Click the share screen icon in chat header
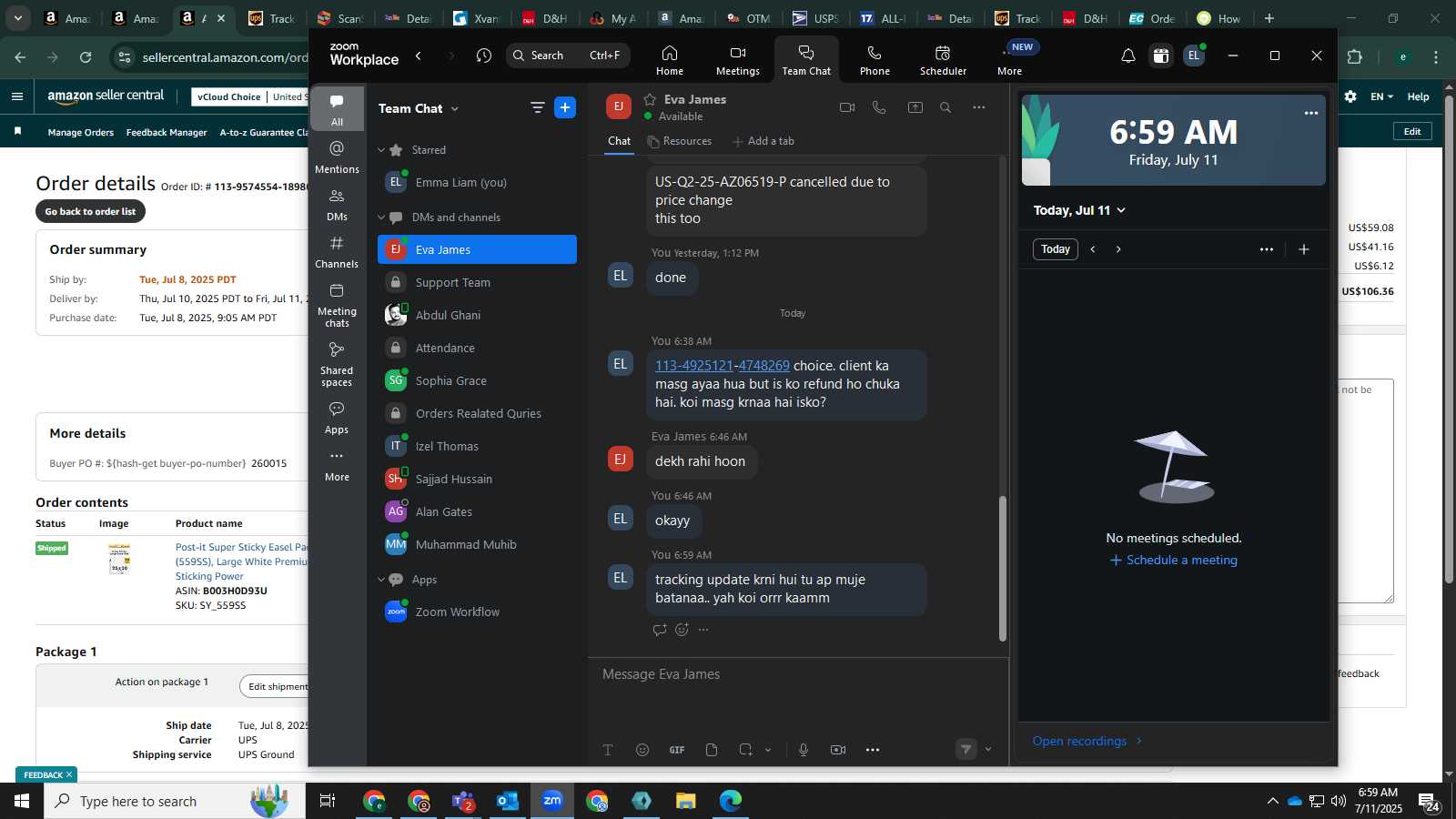 click(915, 107)
